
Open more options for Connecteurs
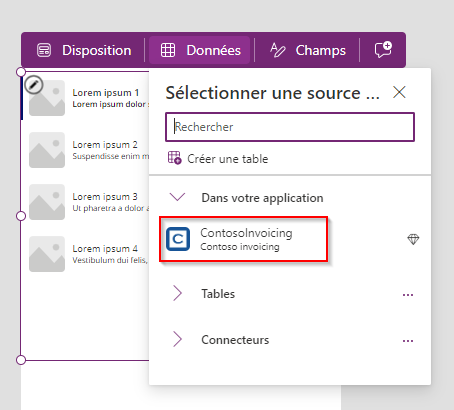408,341
